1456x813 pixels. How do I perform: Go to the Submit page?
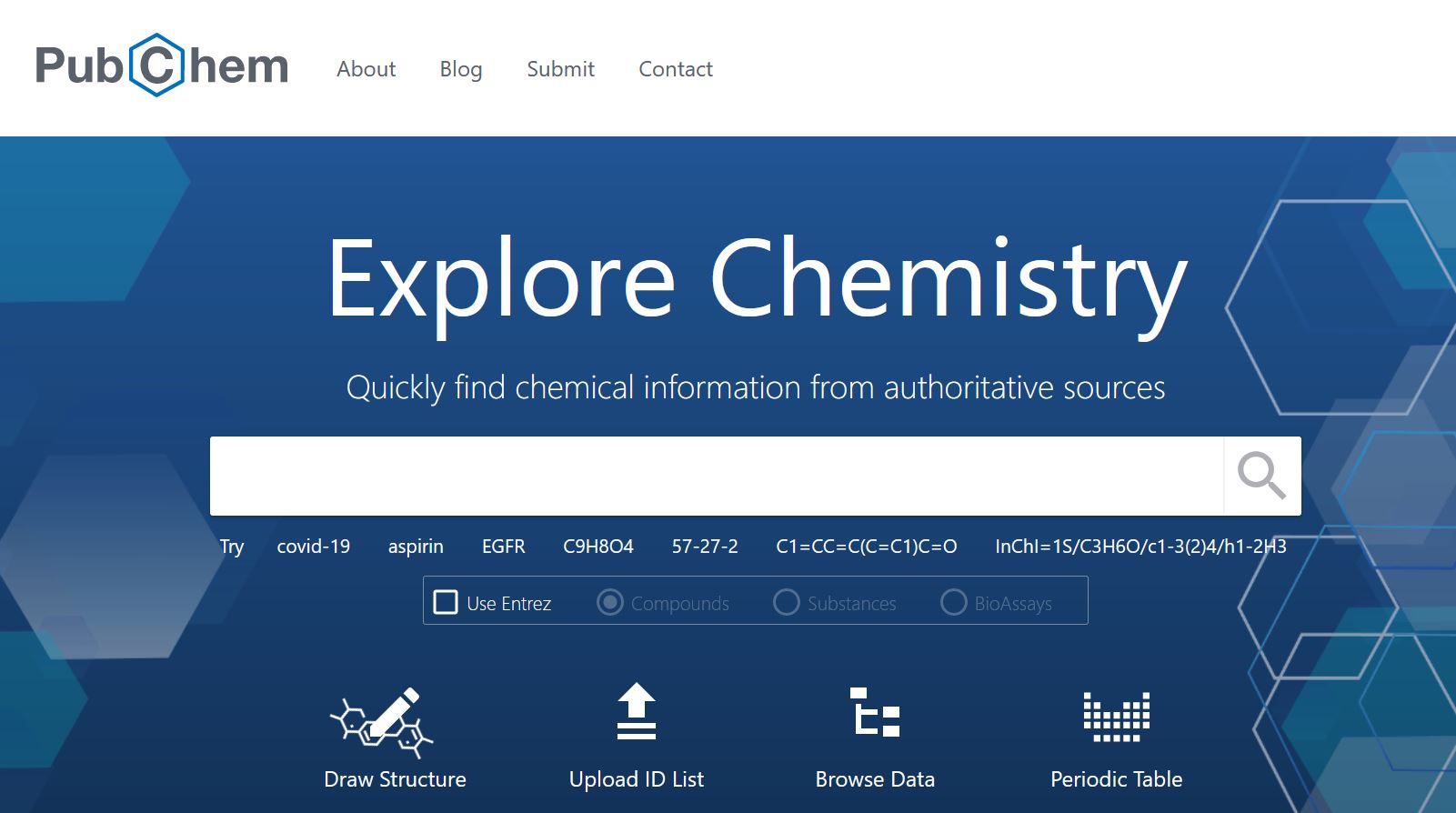click(561, 69)
